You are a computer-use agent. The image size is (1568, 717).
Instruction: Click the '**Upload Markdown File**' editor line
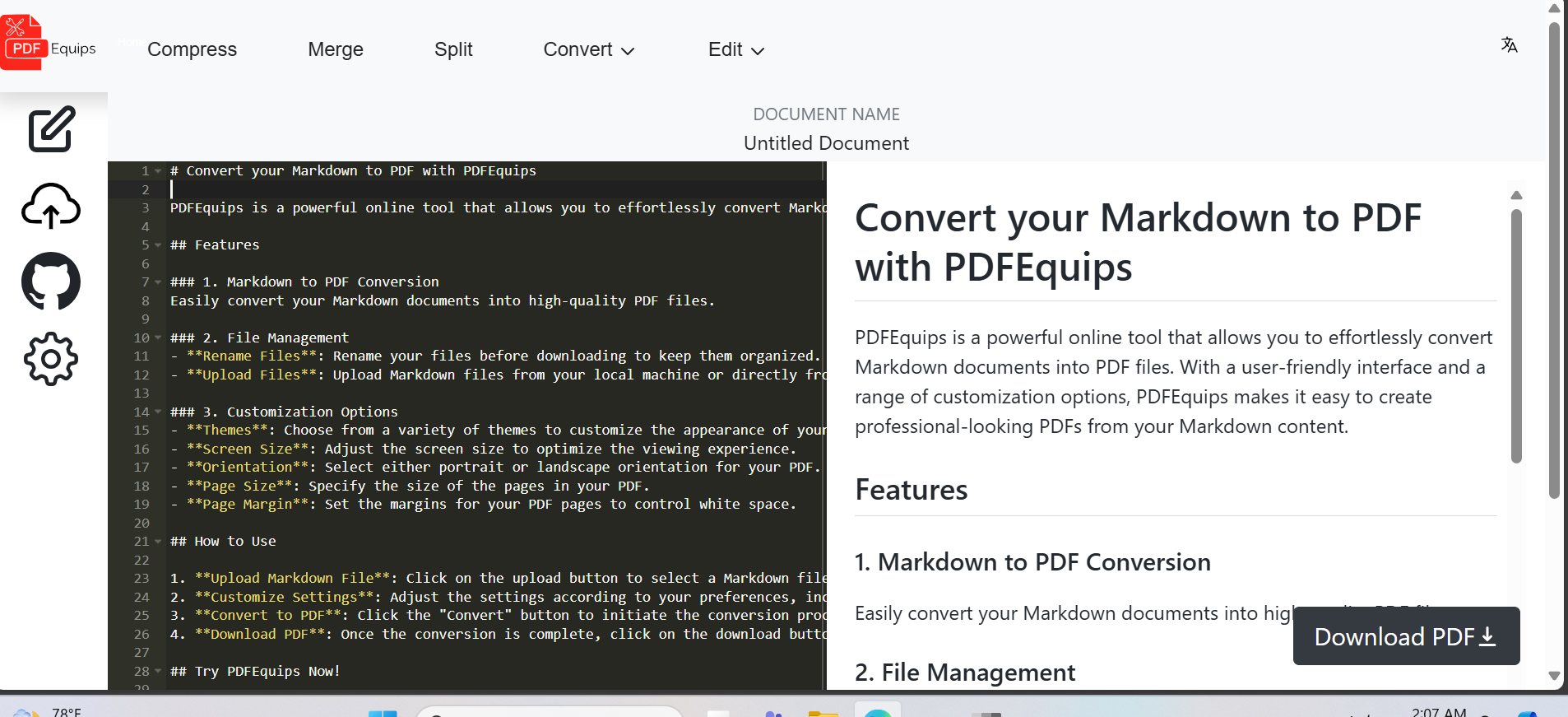(x=498, y=579)
